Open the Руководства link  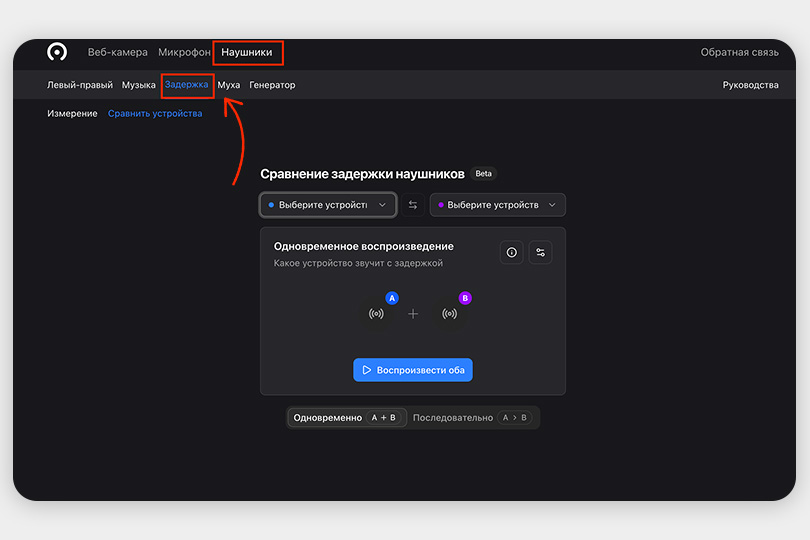coord(750,85)
